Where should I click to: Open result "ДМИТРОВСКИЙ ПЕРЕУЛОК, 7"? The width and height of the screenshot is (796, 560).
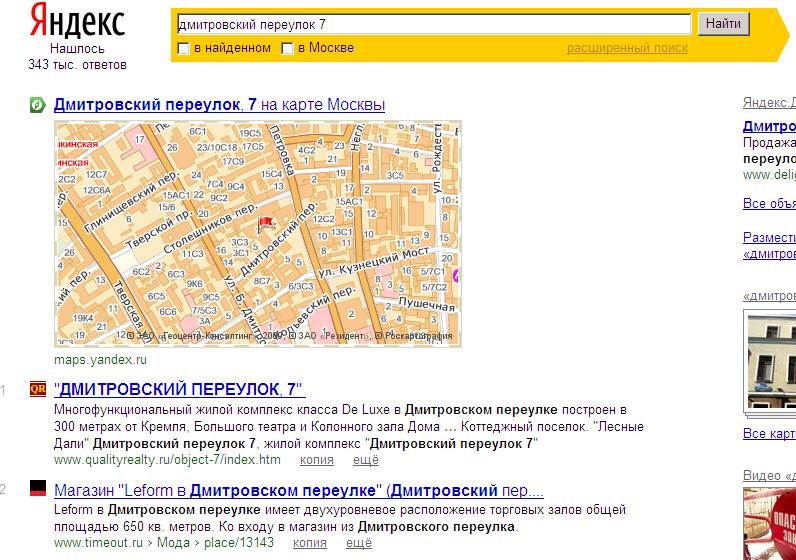[x=179, y=389]
